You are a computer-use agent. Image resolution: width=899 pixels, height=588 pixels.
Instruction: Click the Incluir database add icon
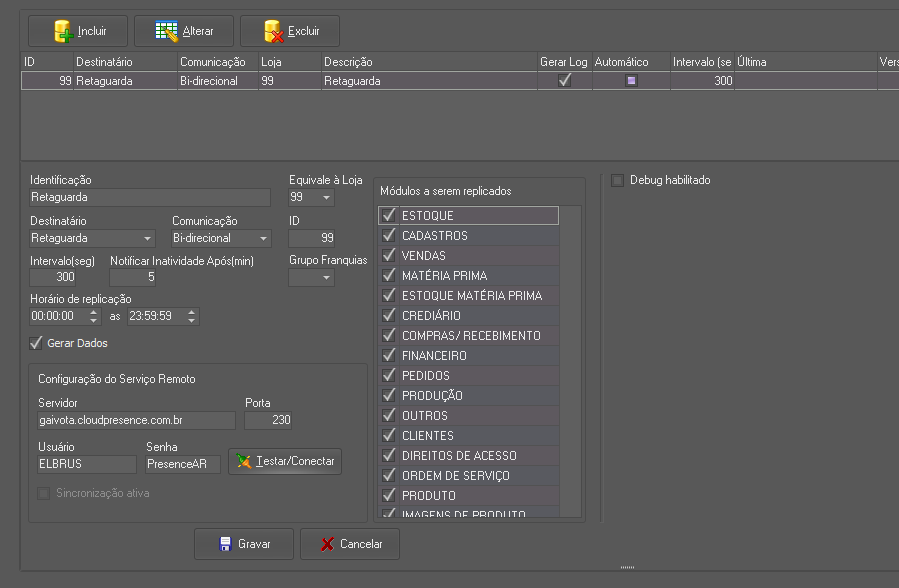coord(64,31)
